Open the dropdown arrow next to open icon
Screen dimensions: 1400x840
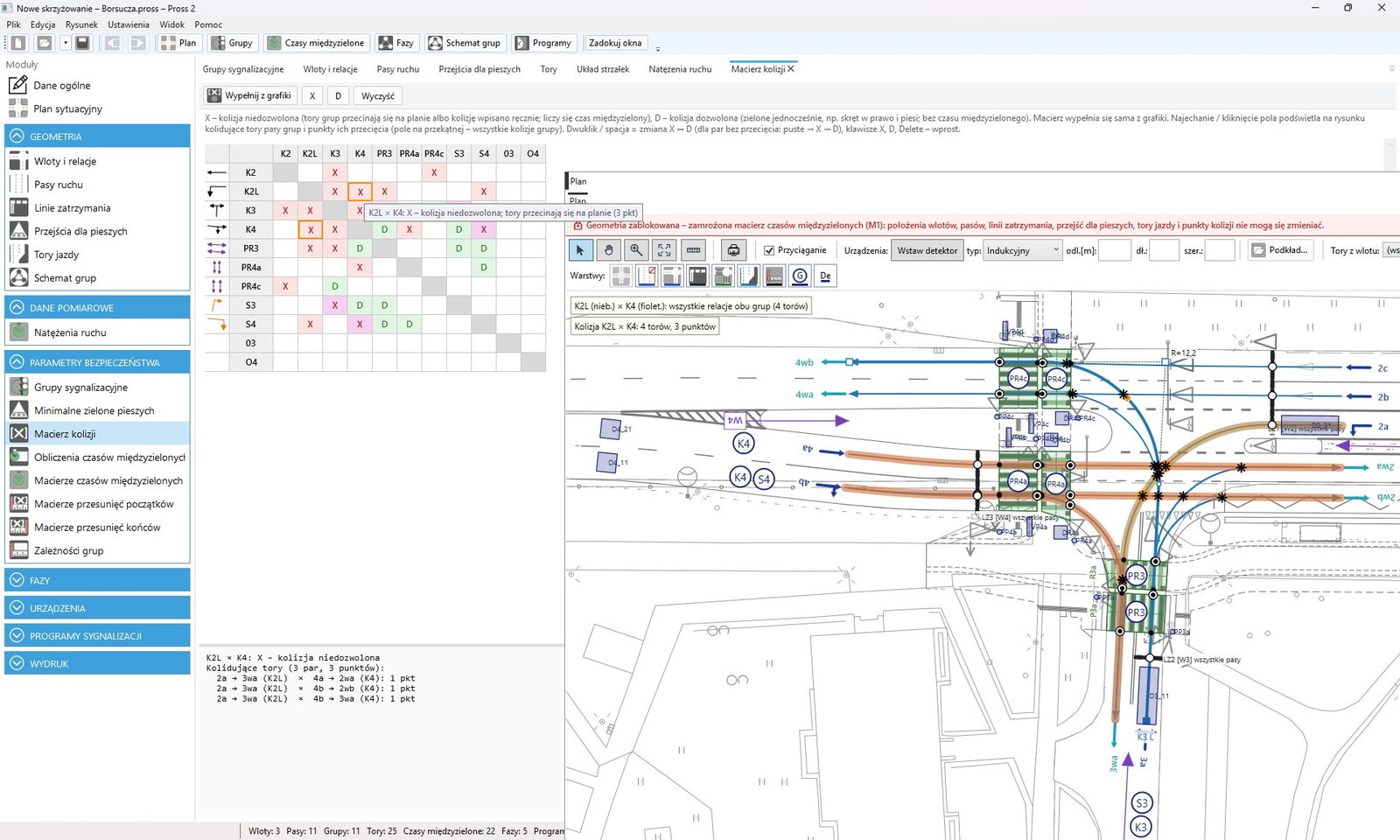click(65, 43)
